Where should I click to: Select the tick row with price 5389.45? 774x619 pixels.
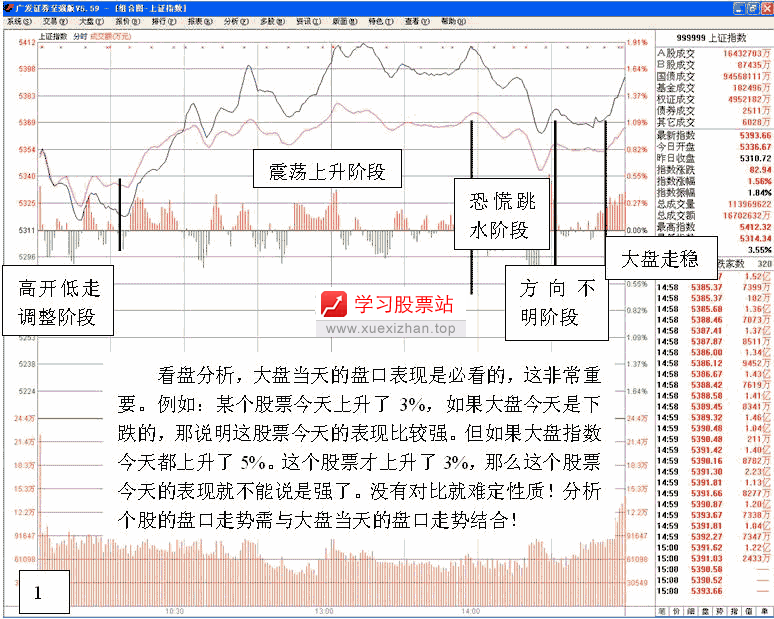pyautogui.click(x=713, y=407)
